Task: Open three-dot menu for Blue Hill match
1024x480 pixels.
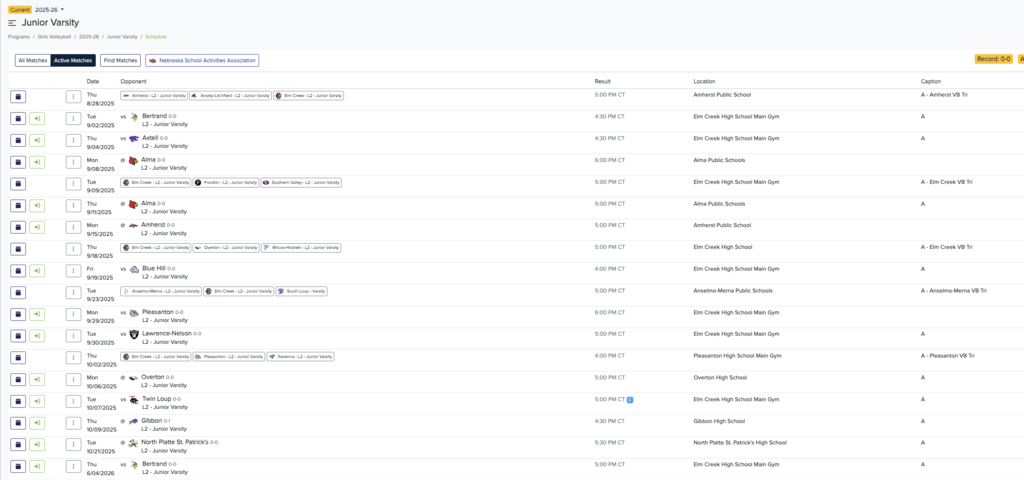Action: 73,270
